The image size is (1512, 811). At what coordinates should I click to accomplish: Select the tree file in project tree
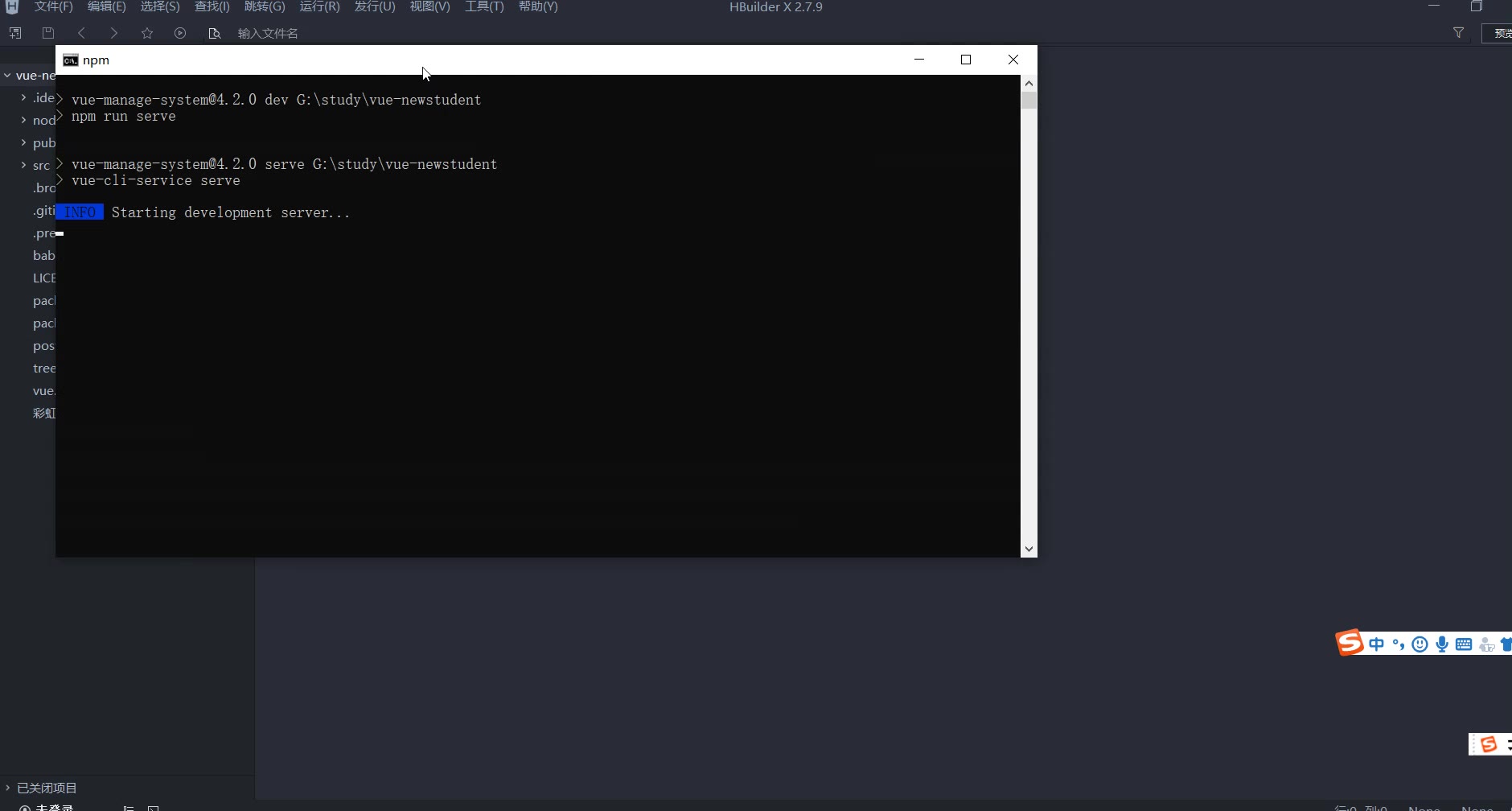[43, 368]
